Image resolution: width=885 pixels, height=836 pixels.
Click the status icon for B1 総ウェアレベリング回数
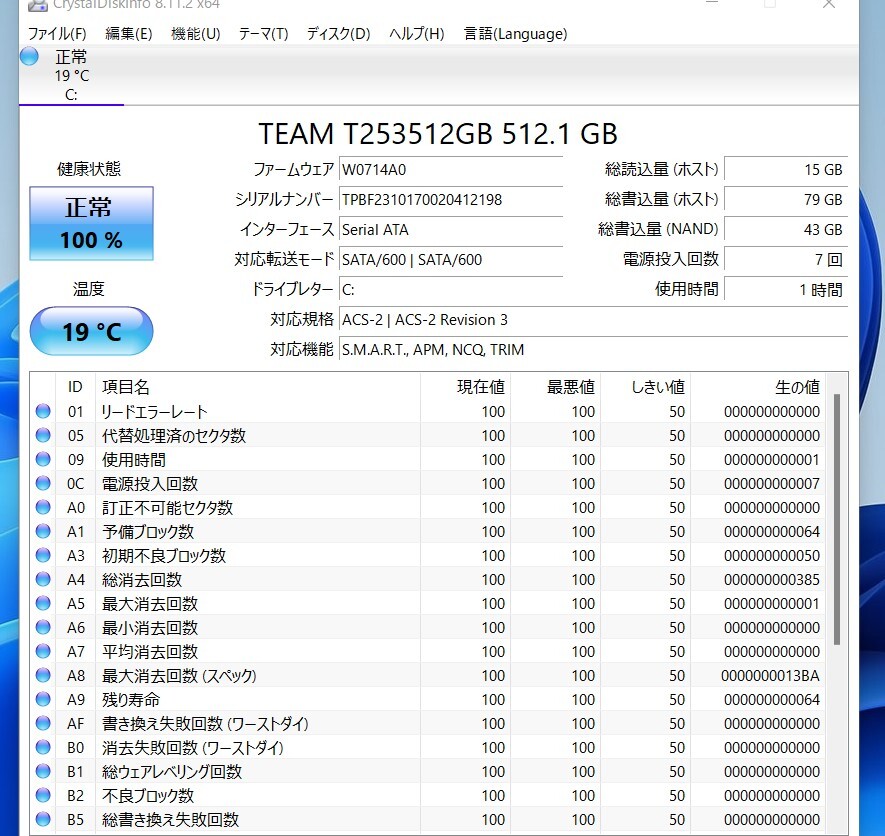(43, 771)
